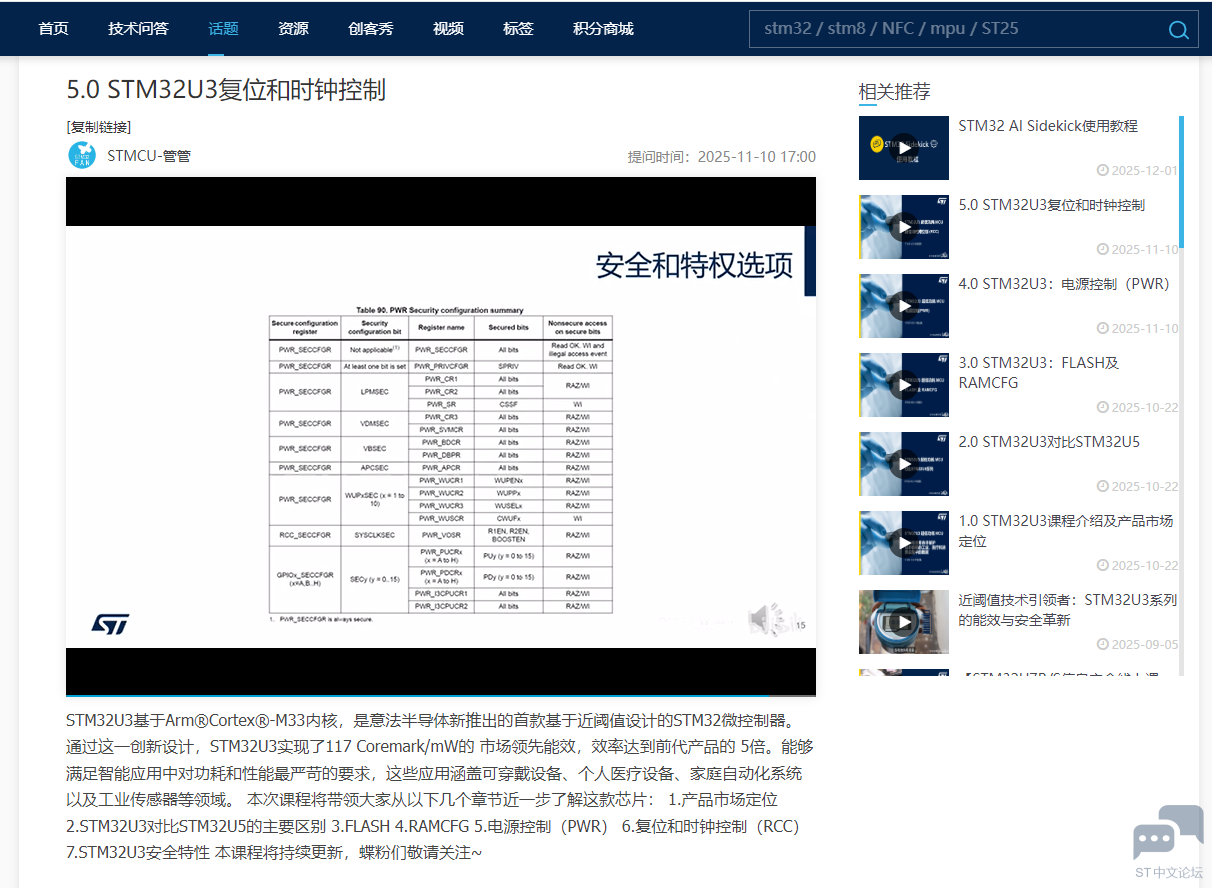Go to 首页 in navigation bar
Viewport: 1212px width, 888px height.
(x=54, y=28)
